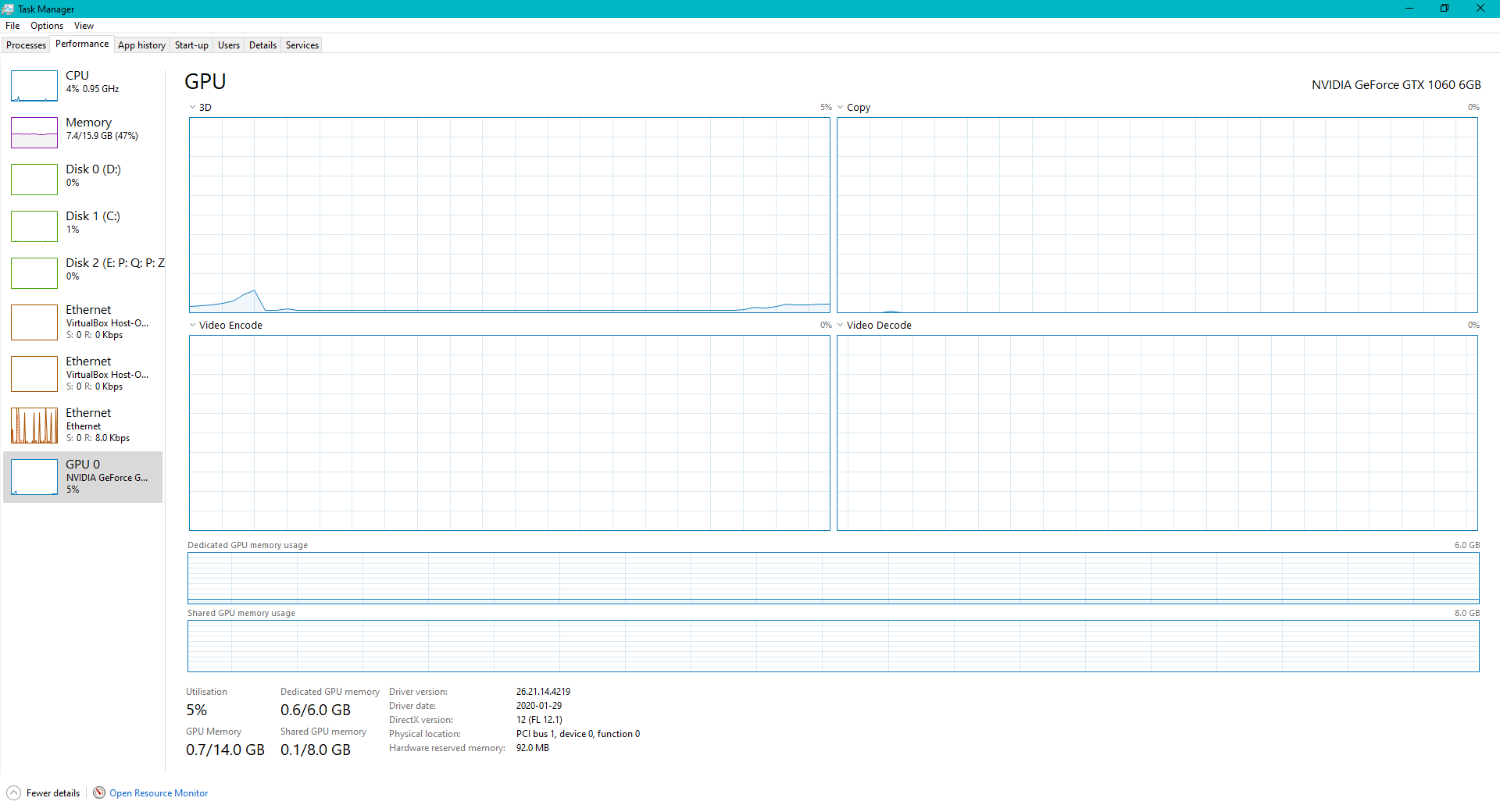This screenshot has height=812, width=1500.
Task: Open Disk 2 performance entry
Action: pos(83,272)
